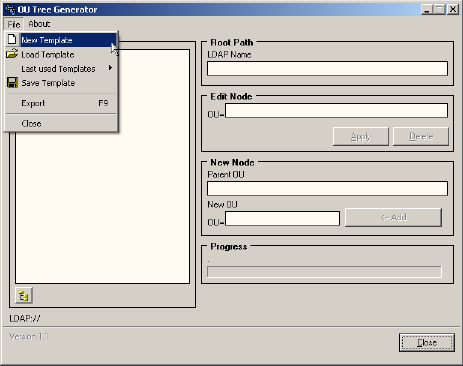Click into the Edit Node OU= field
Image resolution: width=463 pixels, height=366 pixels.
(336, 110)
